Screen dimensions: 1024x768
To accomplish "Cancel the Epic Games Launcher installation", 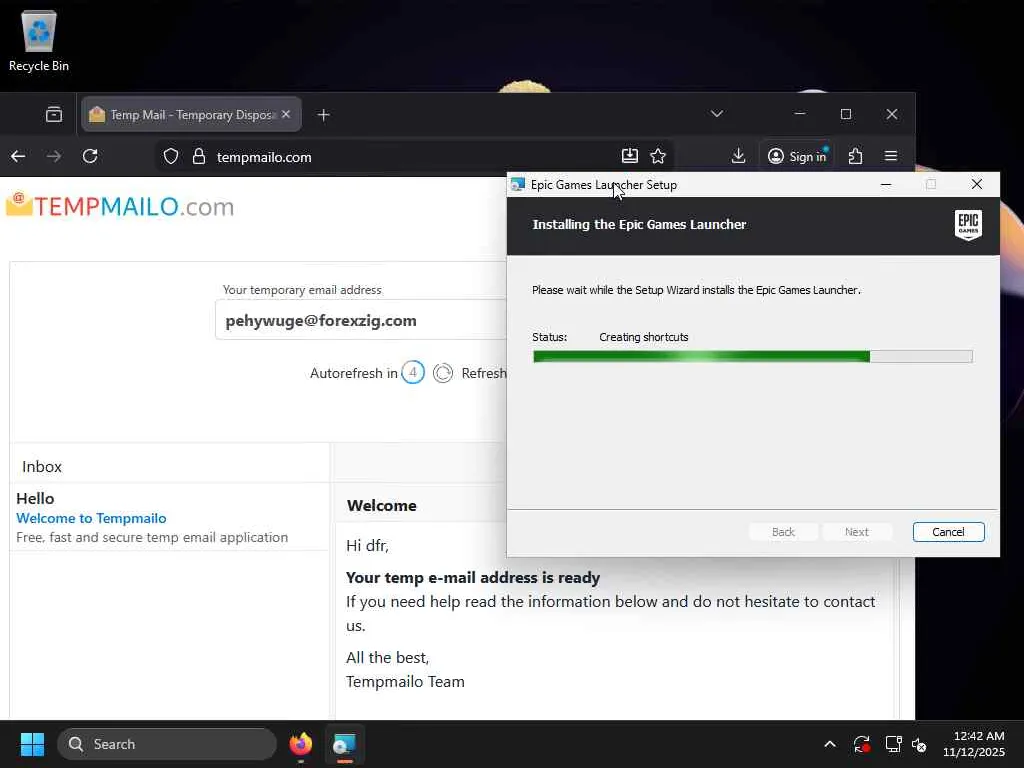I will click(x=948, y=532).
